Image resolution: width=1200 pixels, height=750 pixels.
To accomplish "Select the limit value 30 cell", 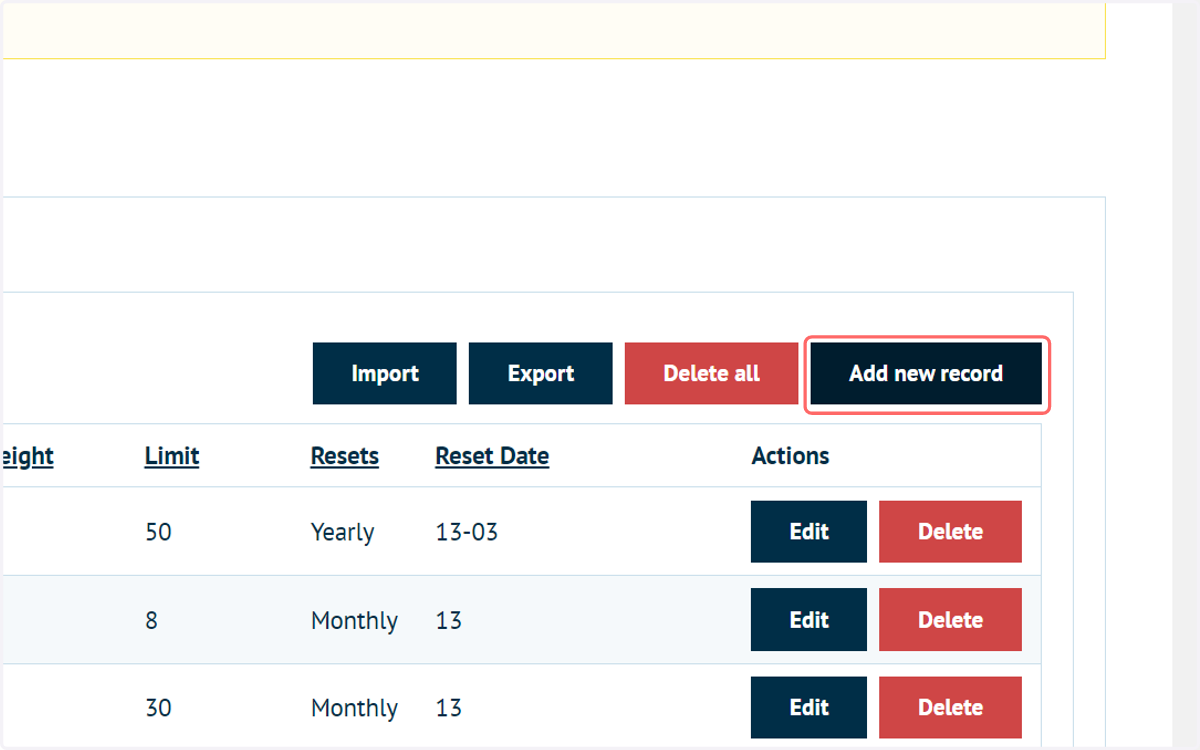I will click(x=158, y=708).
